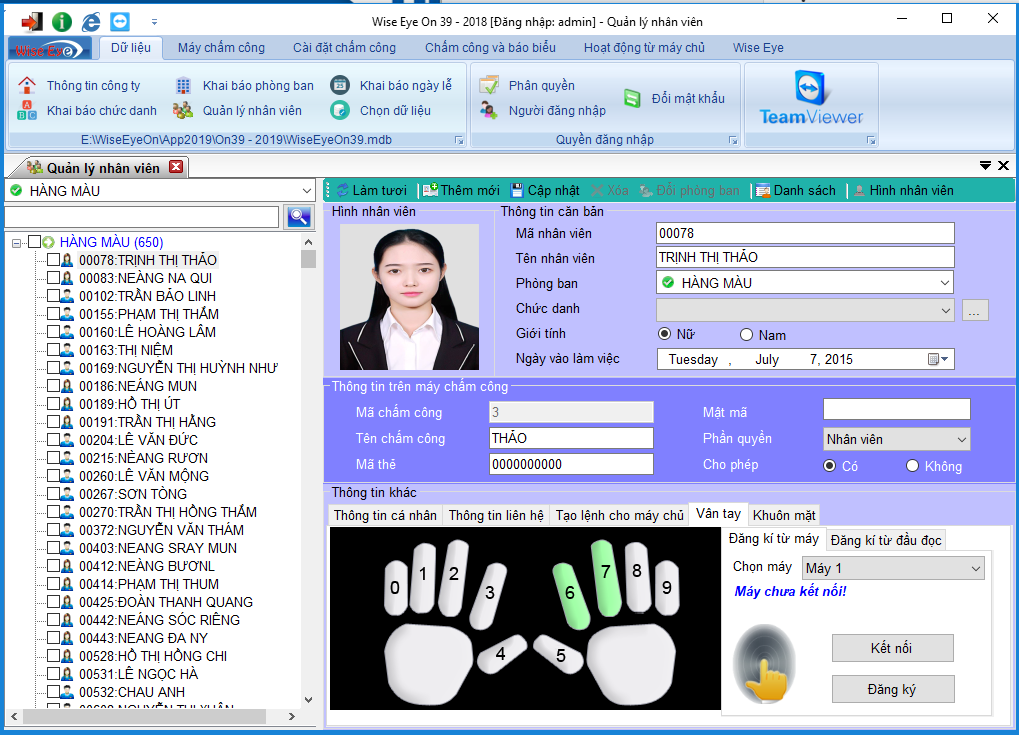Viewport: 1019px width, 735px height.
Task: Click the Đăng ký button
Action: click(891, 688)
